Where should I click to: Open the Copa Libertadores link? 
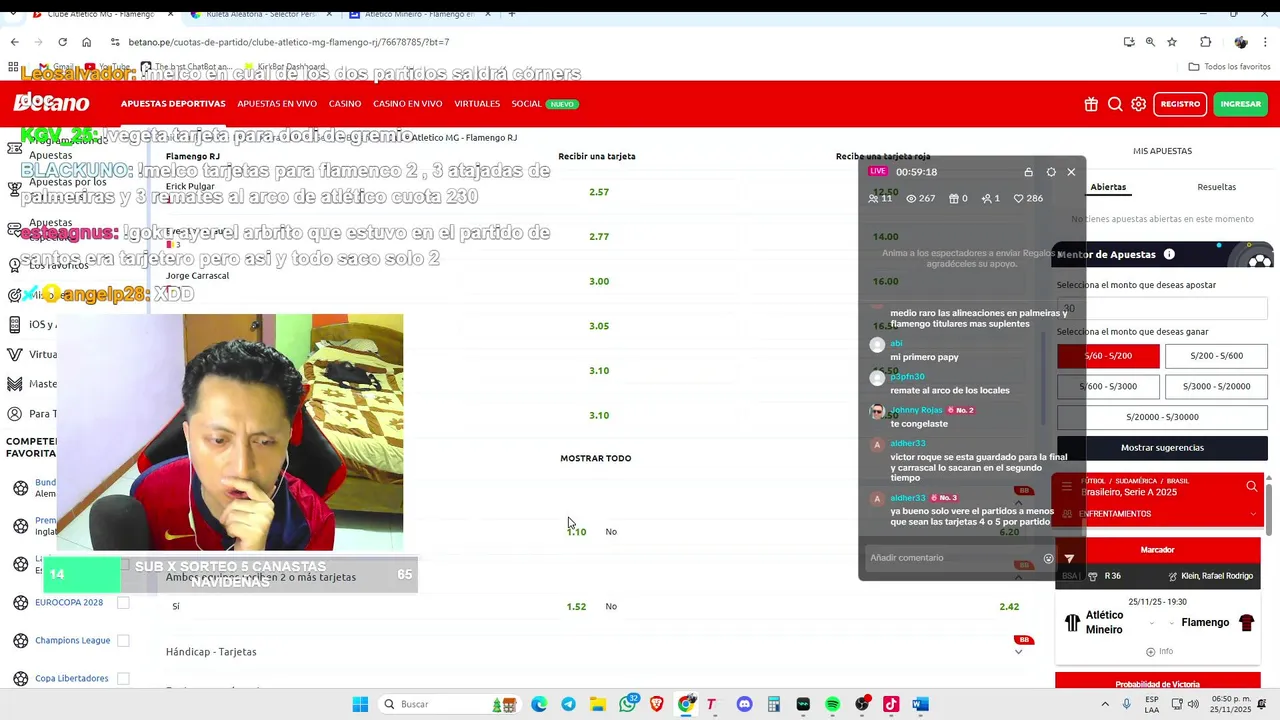click(x=71, y=678)
